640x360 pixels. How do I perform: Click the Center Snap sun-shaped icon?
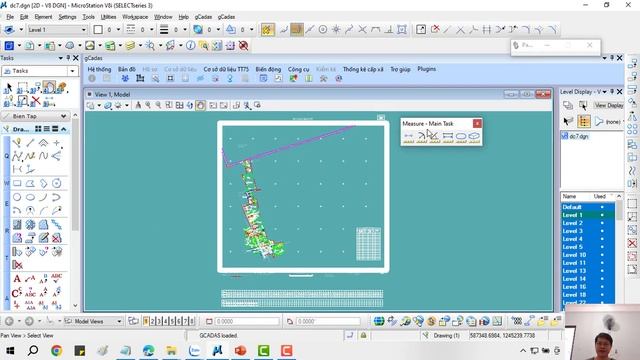point(336,29)
